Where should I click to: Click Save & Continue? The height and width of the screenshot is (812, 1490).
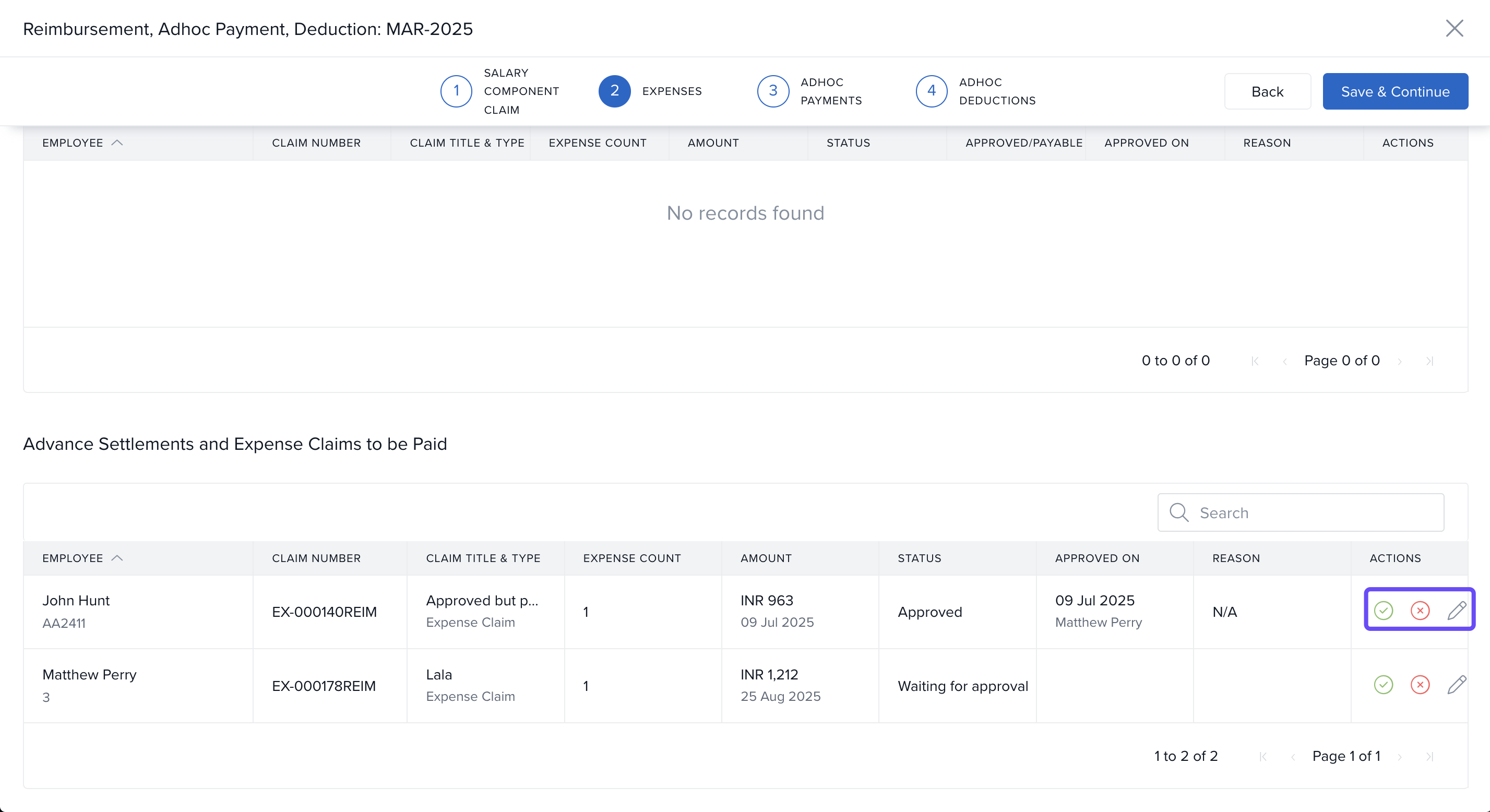[x=1394, y=91]
